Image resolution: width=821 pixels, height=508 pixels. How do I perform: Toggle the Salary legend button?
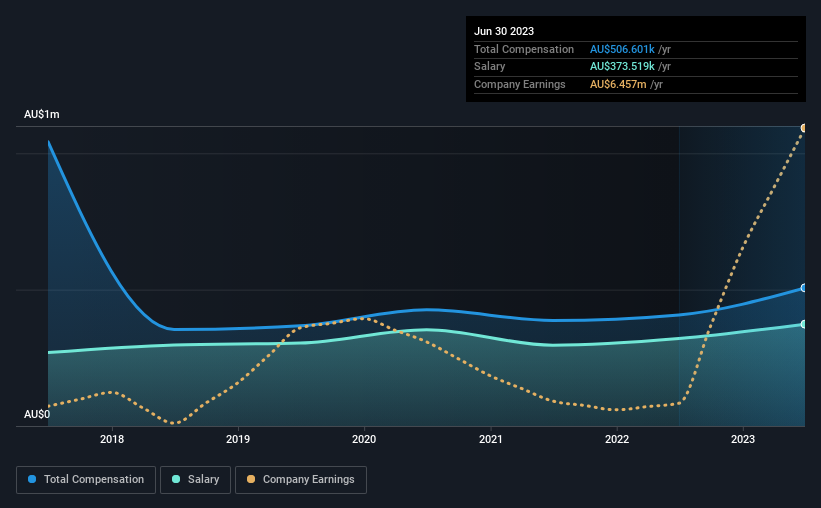coord(195,480)
